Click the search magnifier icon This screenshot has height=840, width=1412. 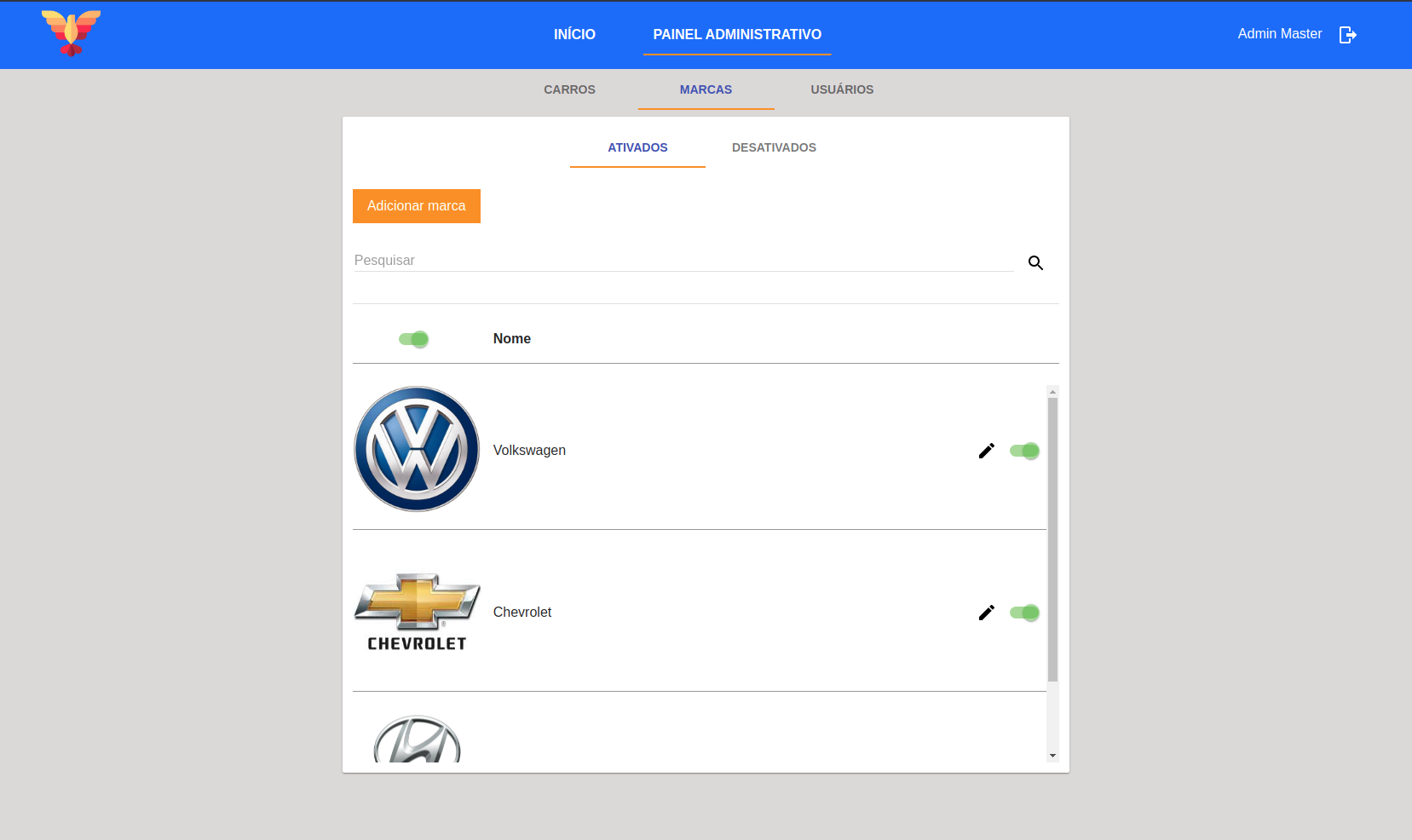click(x=1036, y=263)
